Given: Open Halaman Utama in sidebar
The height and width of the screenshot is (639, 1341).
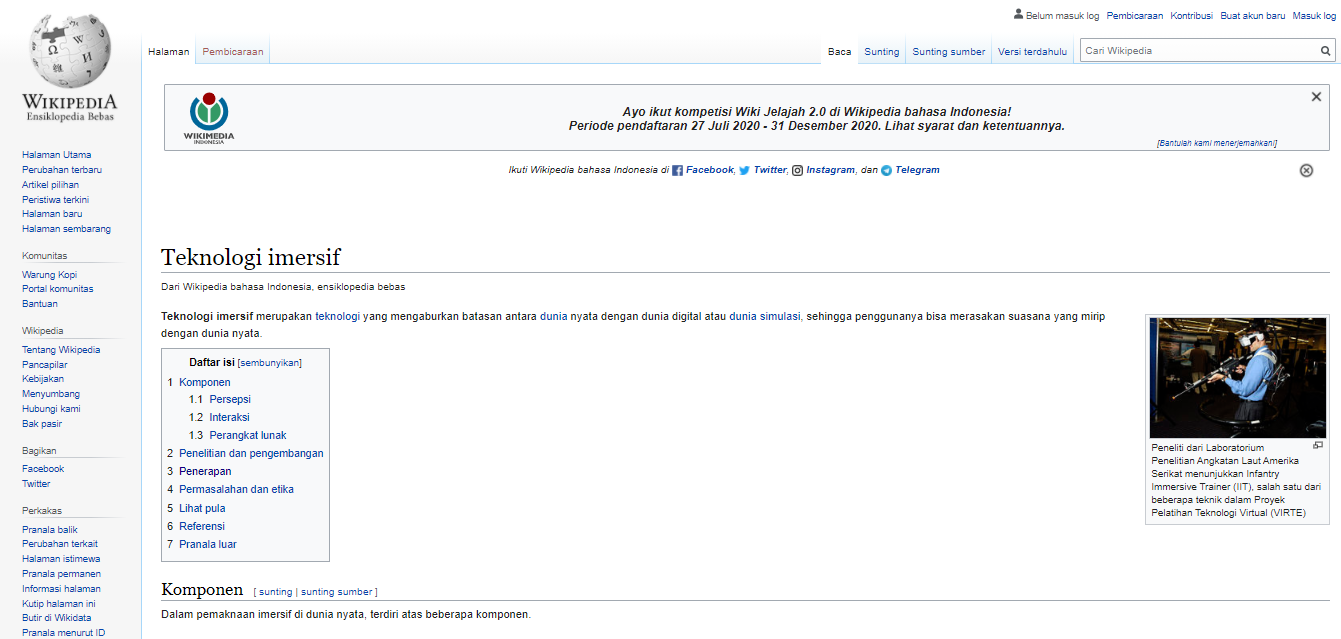Looking at the screenshot, I should (57, 155).
